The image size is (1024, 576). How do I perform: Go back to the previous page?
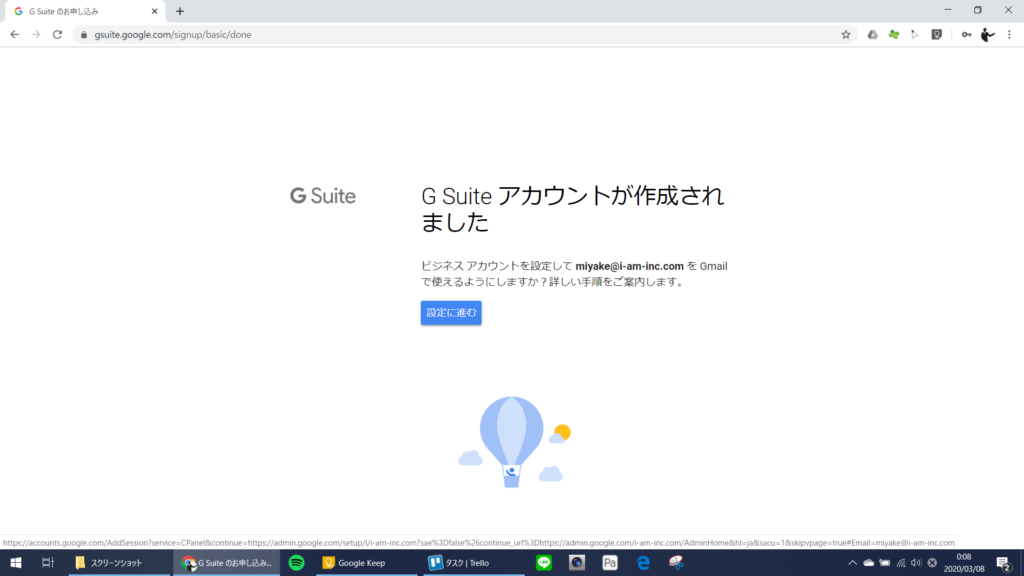(14, 35)
